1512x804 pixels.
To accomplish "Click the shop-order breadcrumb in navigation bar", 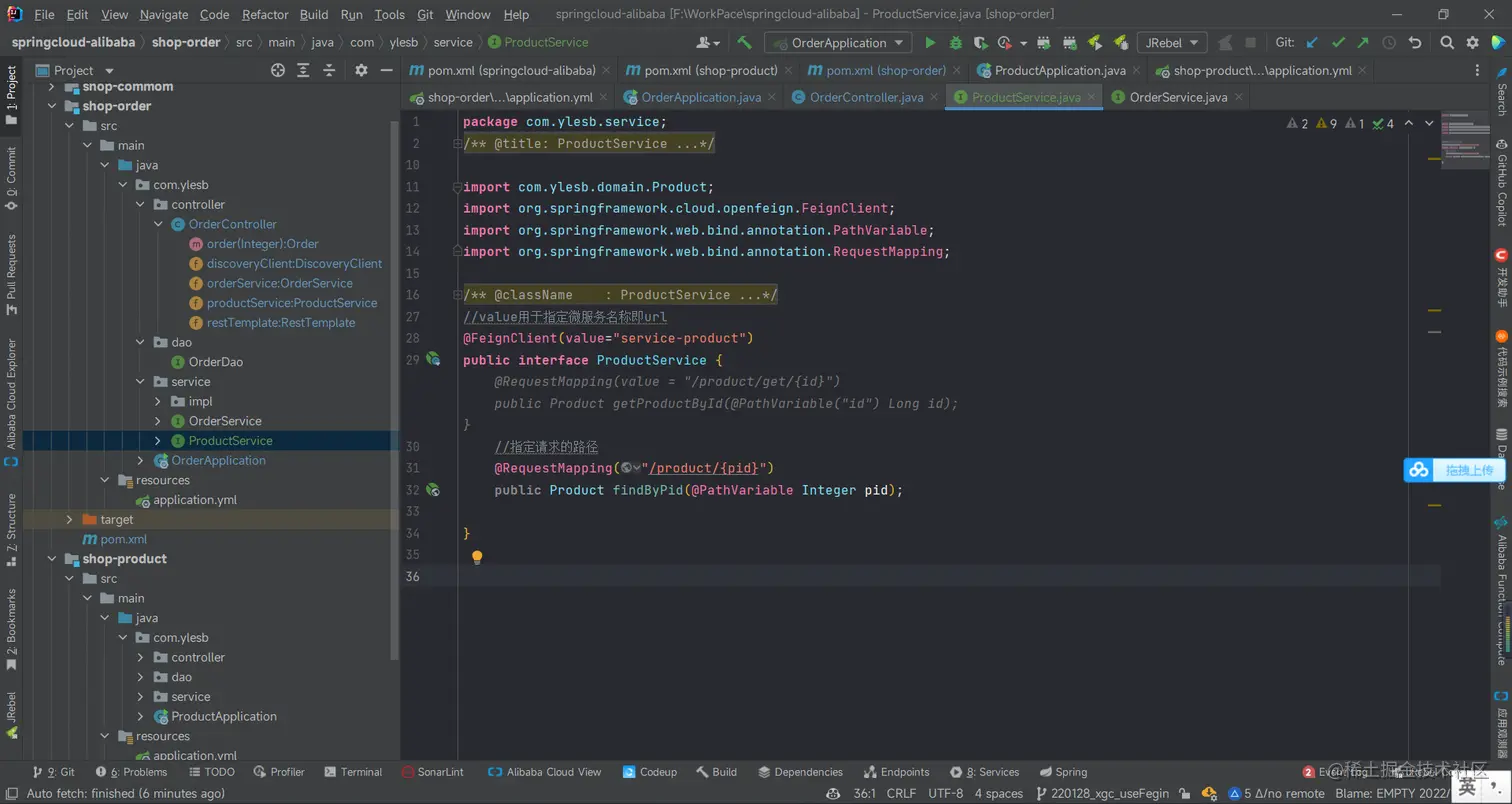I will click(185, 42).
